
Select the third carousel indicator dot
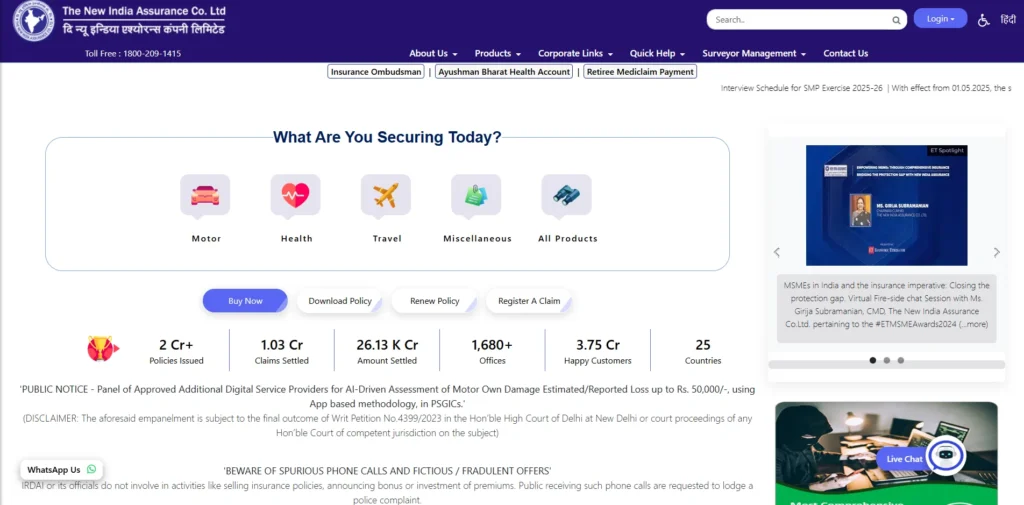click(901, 360)
